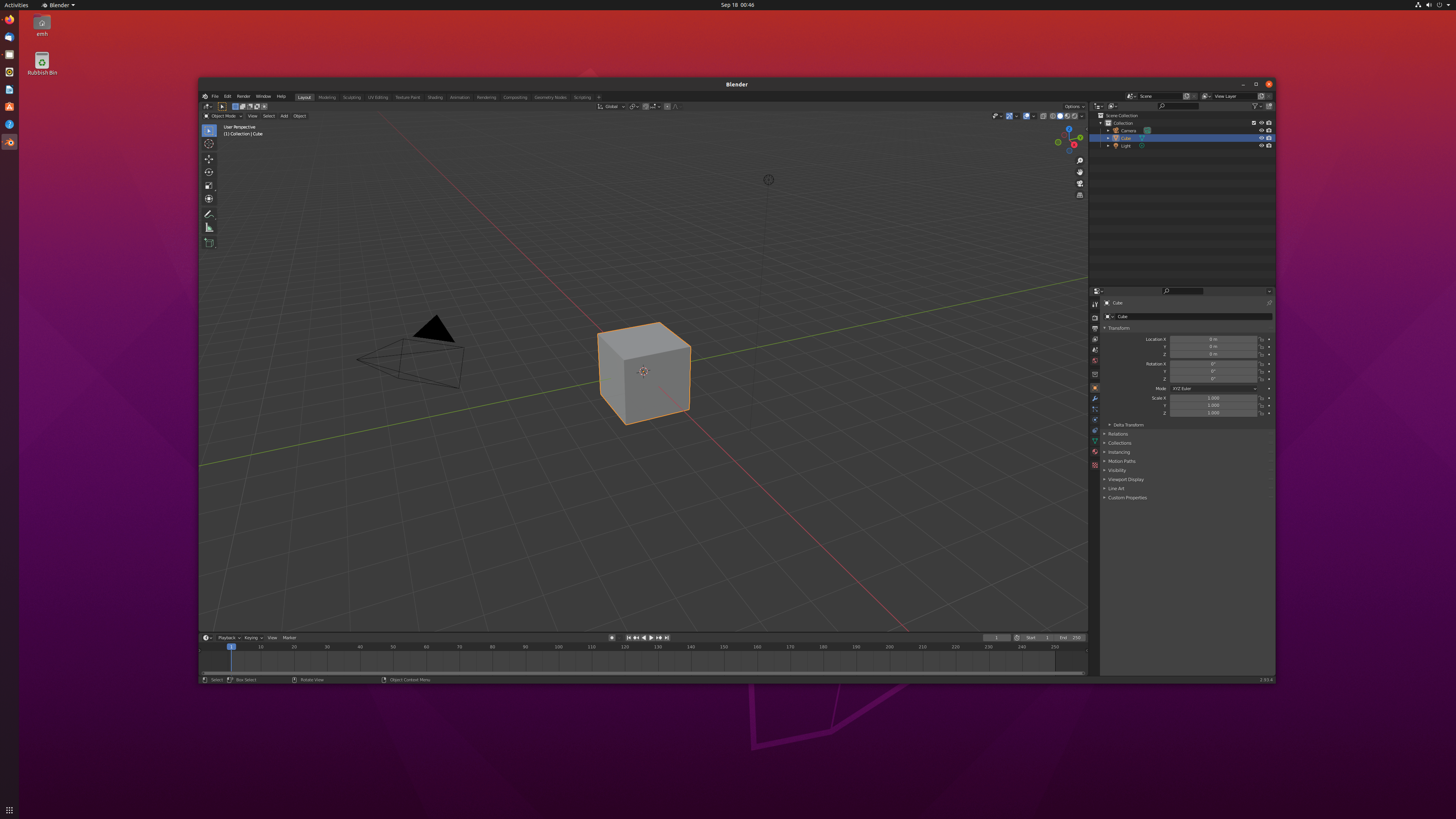
Task: Open Active Tool and Workspace settings tab
Action: tap(1095, 304)
